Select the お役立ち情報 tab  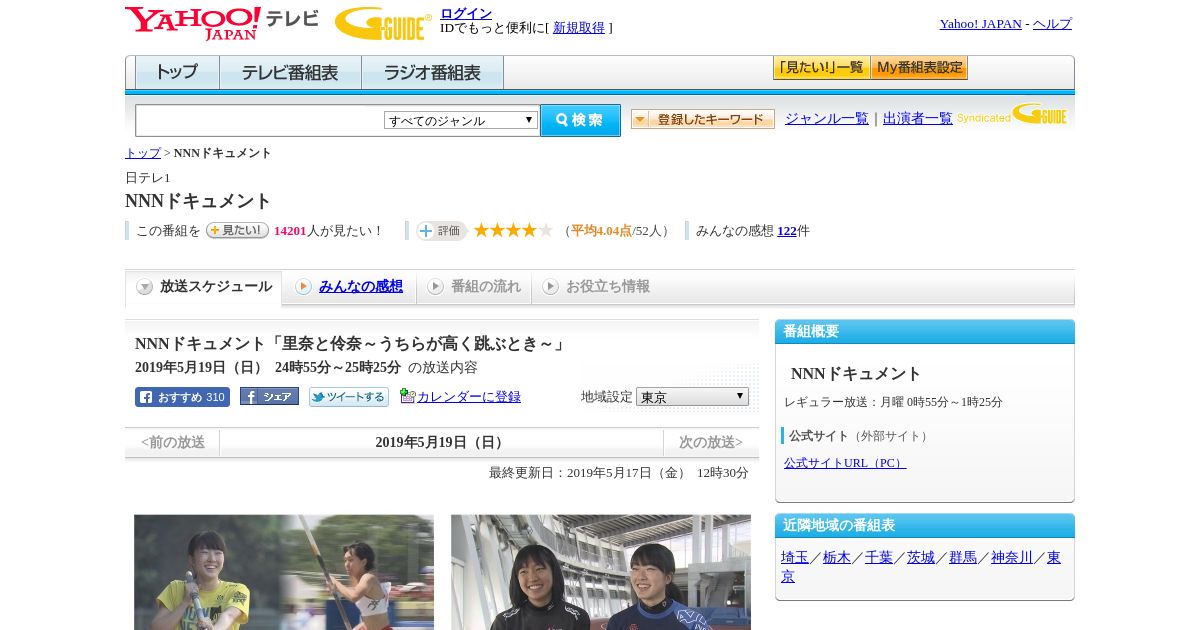pos(596,287)
